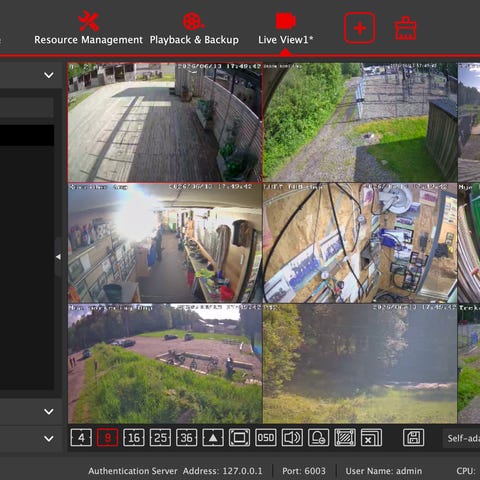Open more layouts triangle button

coord(213,437)
